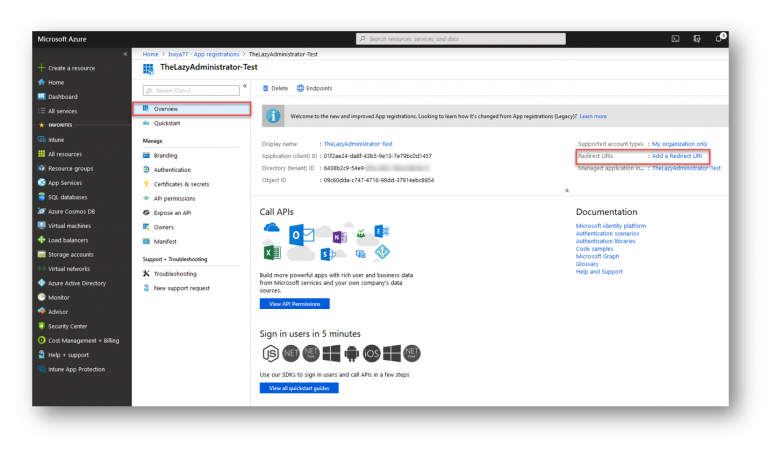This screenshot has height=460, width=768.
Task: Collapse the main Azure sidebar
Action: [x=125, y=54]
